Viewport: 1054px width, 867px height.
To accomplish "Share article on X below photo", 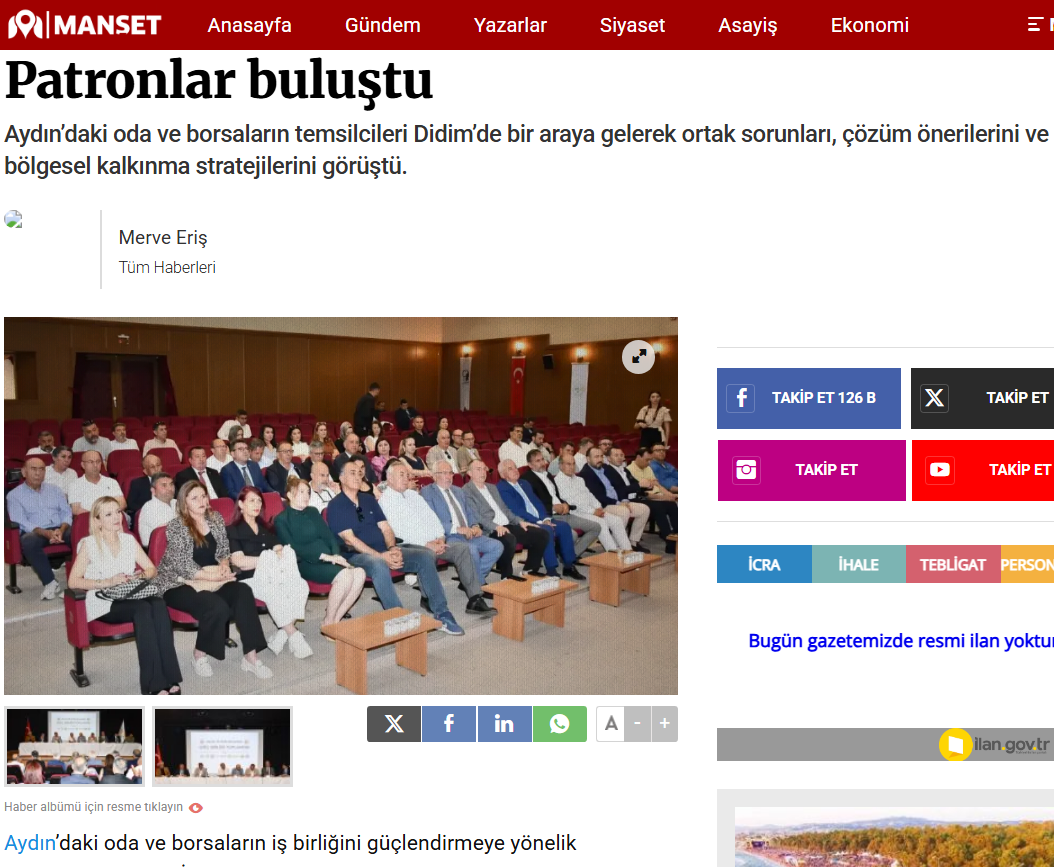I will click(394, 724).
